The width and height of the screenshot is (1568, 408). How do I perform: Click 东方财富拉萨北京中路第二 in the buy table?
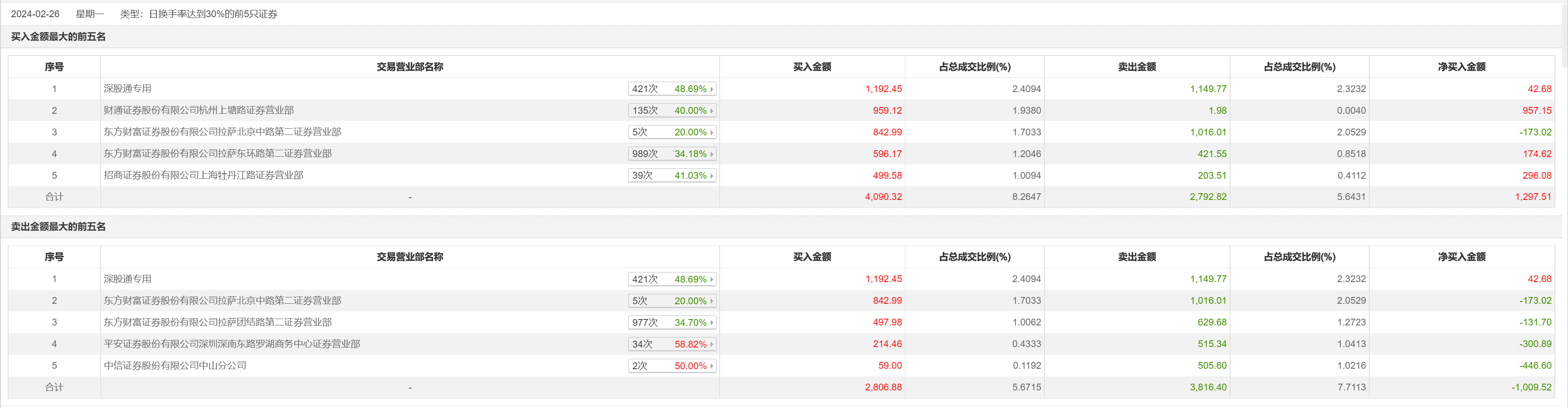222,131
